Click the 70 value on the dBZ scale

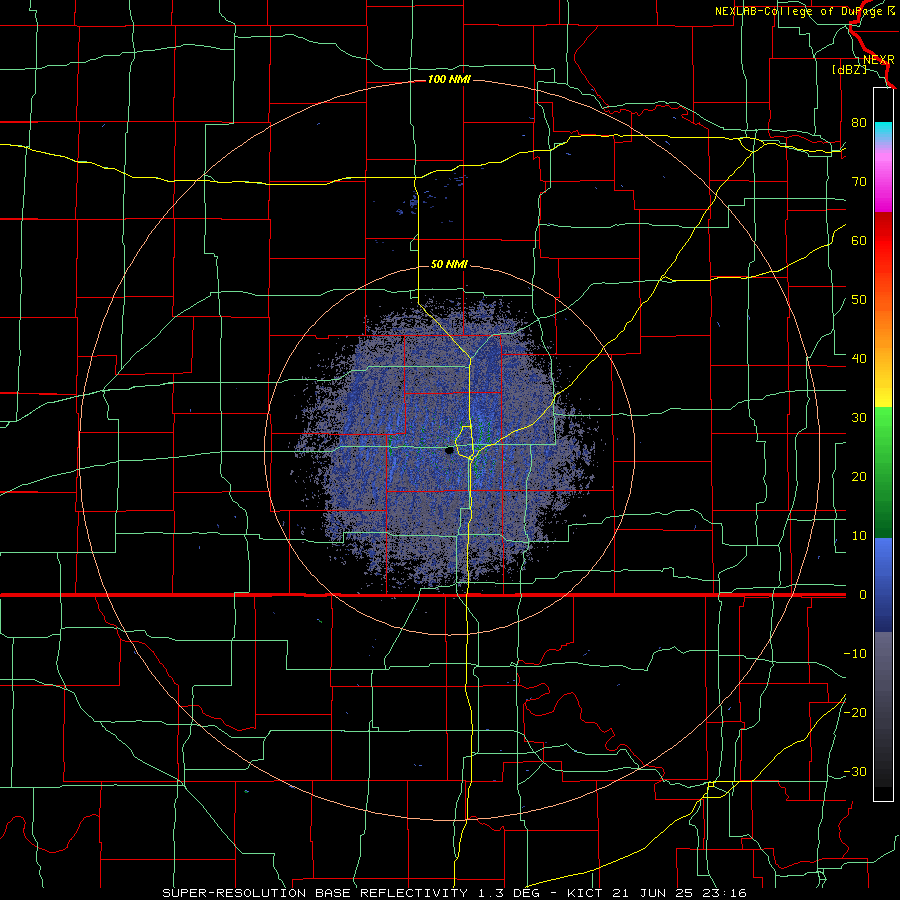click(x=859, y=181)
